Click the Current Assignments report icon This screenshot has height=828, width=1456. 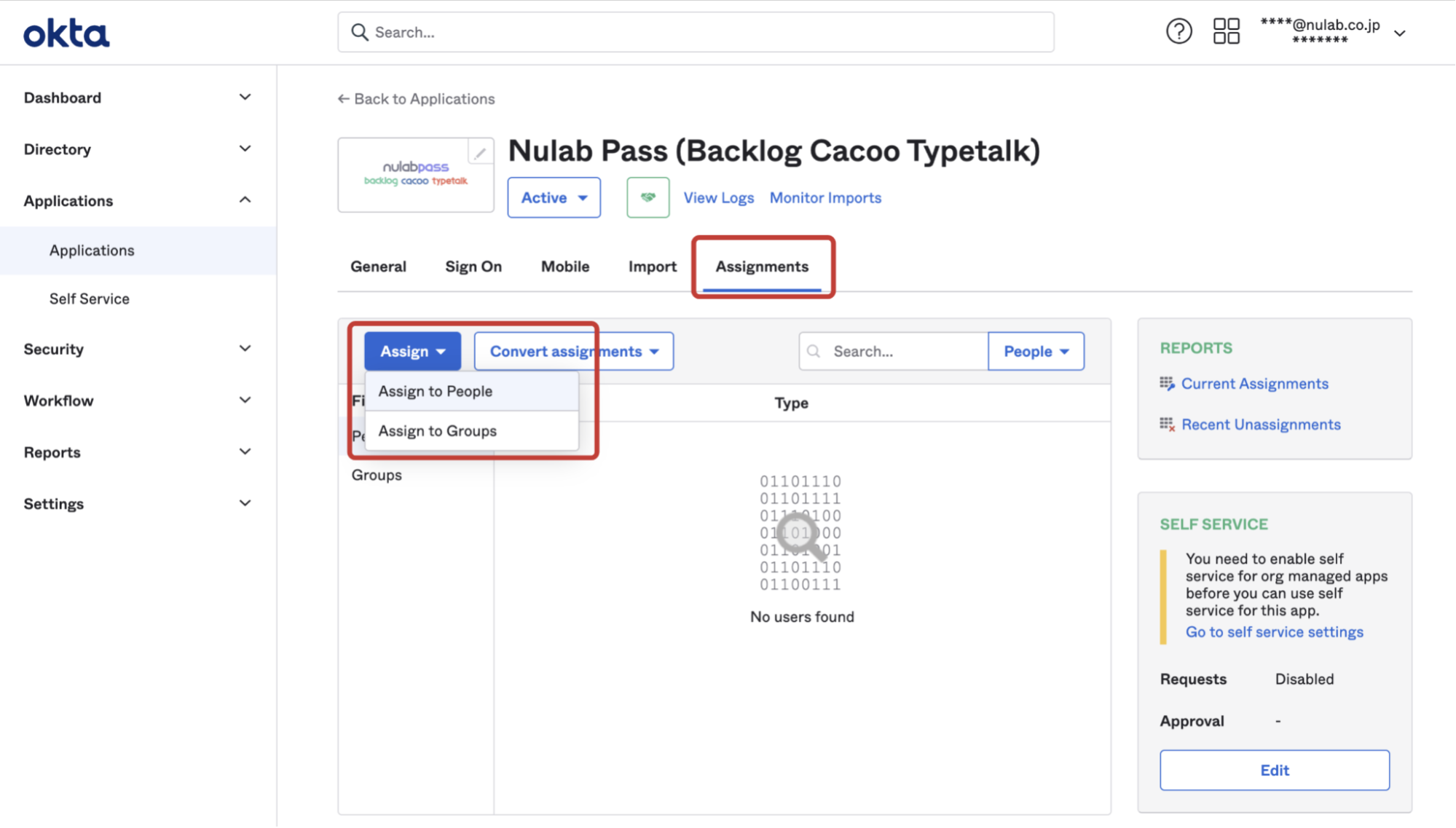[x=1167, y=384]
